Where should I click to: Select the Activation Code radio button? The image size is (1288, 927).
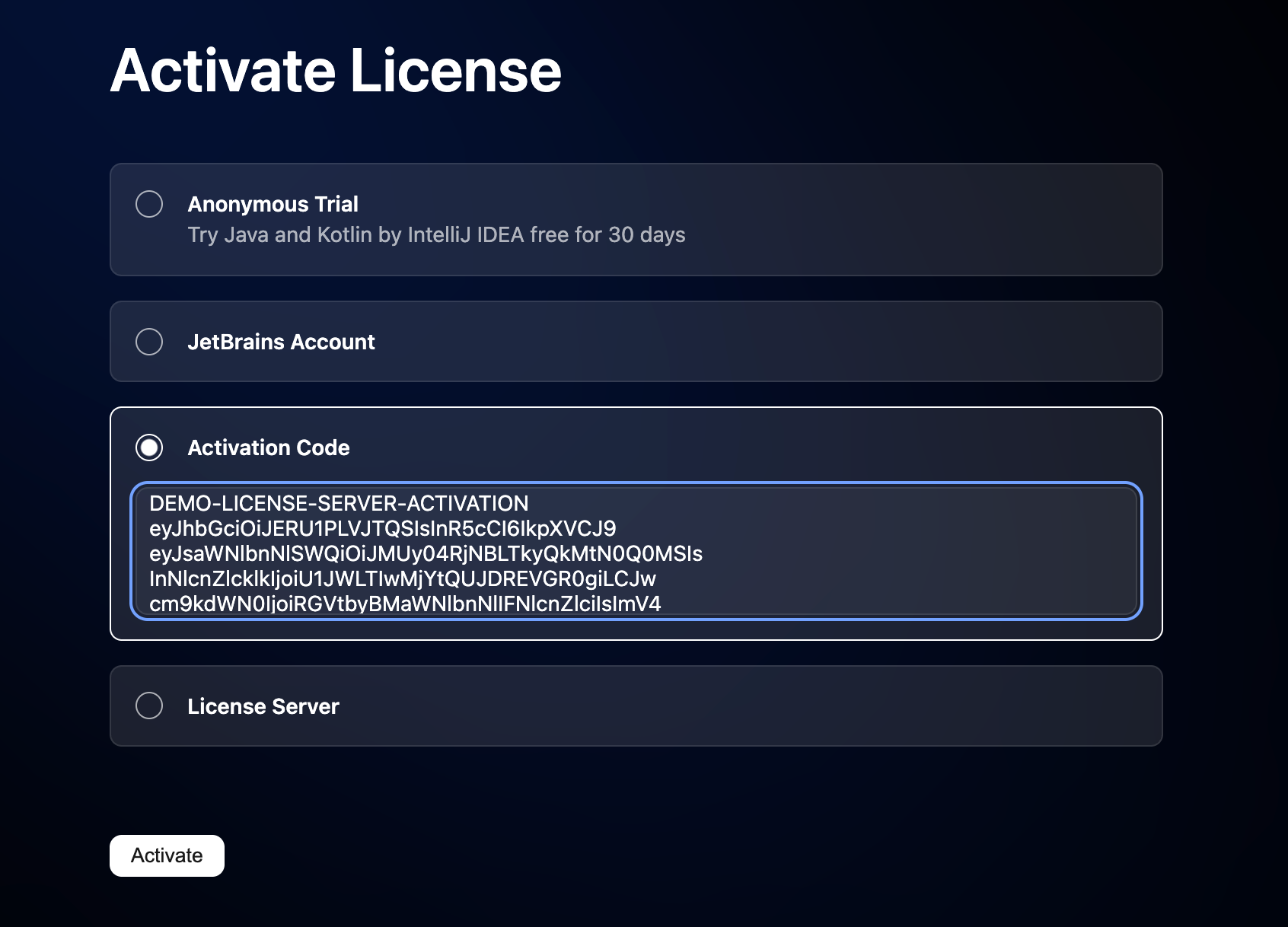coord(149,448)
